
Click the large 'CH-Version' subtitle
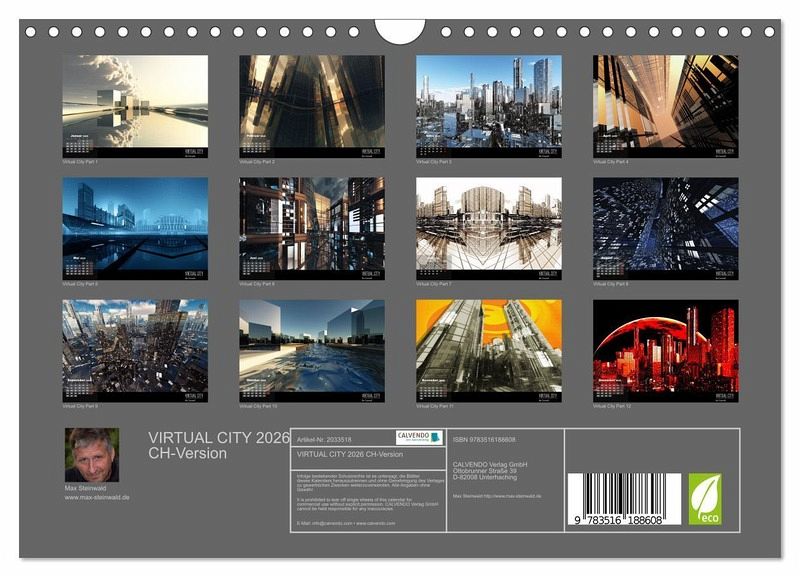pos(187,454)
